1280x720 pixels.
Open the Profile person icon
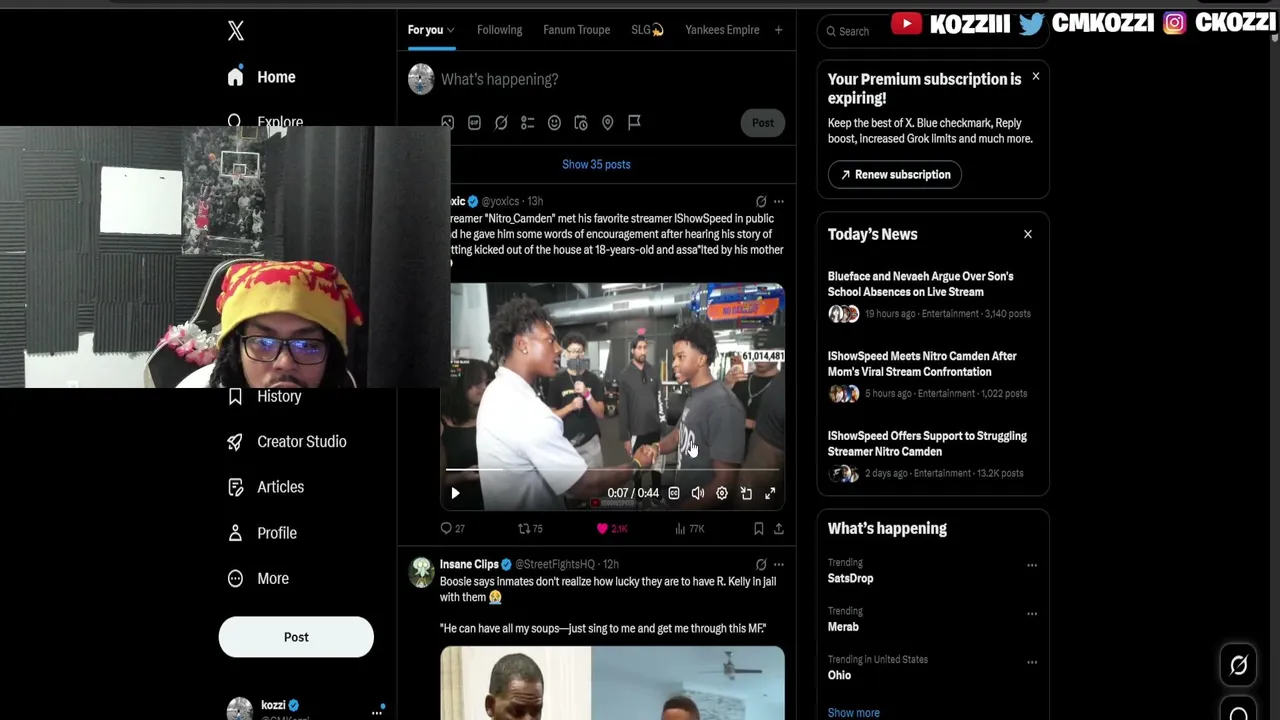click(x=236, y=533)
